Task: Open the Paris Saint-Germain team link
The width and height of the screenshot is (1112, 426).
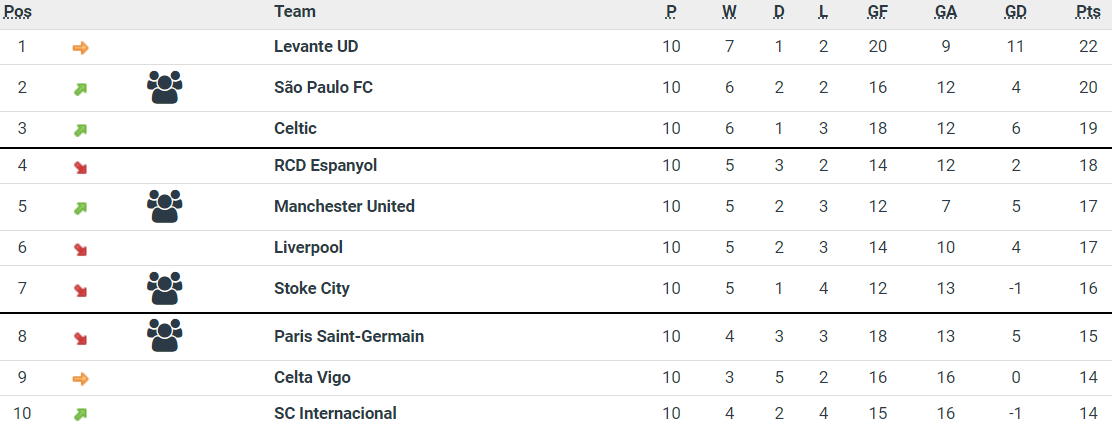Action: (349, 336)
